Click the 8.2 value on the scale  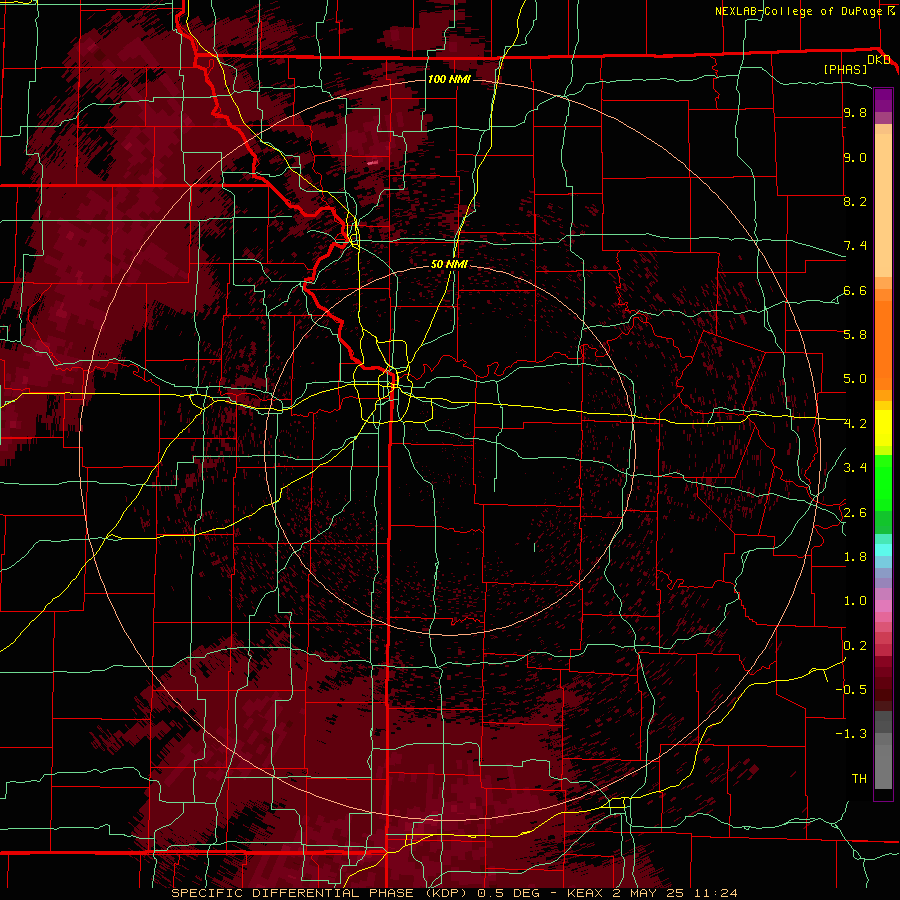[x=855, y=201]
